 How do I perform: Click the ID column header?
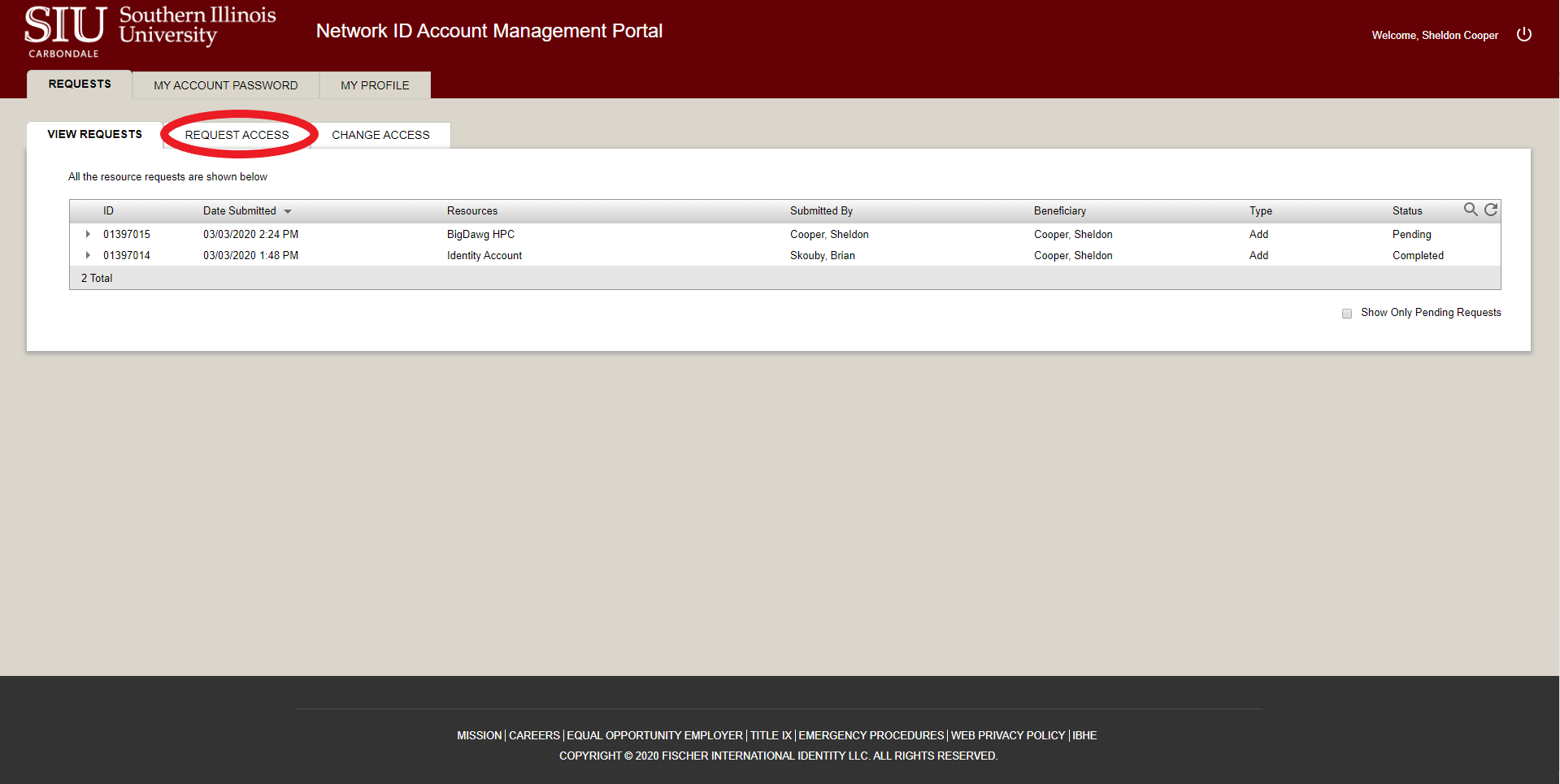click(108, 211)
